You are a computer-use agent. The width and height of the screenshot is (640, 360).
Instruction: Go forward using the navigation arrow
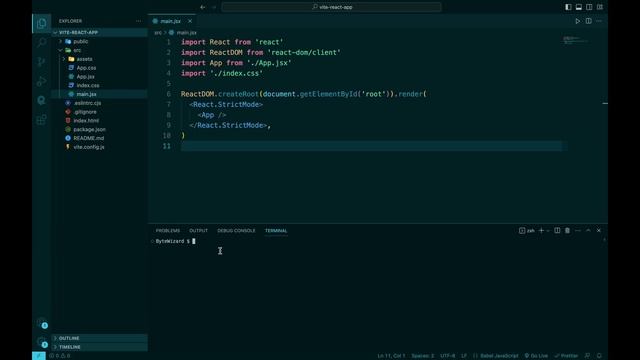click(x=213, y=7)
